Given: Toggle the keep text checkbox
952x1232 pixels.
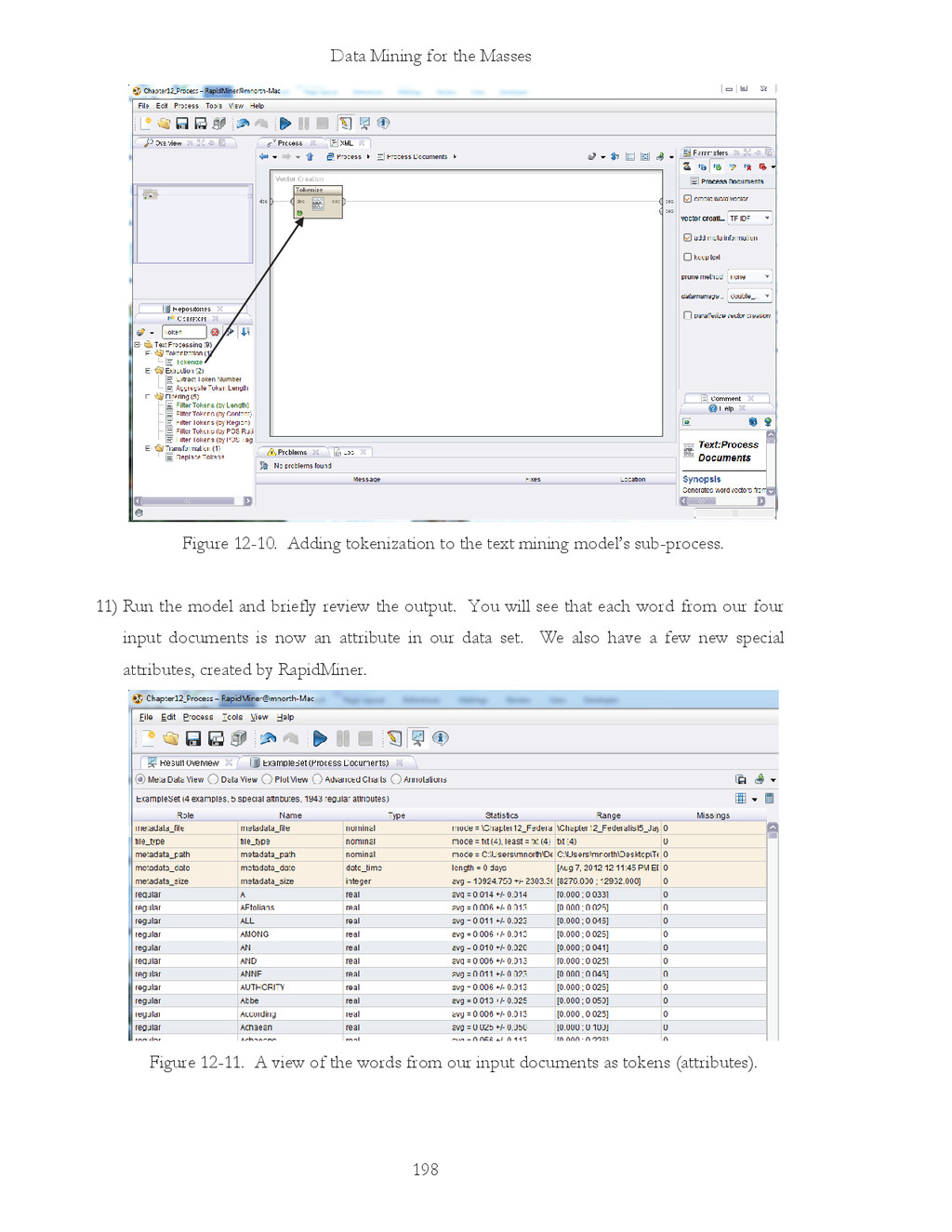Looking at the screenshot, I should [x=688, y=257].
